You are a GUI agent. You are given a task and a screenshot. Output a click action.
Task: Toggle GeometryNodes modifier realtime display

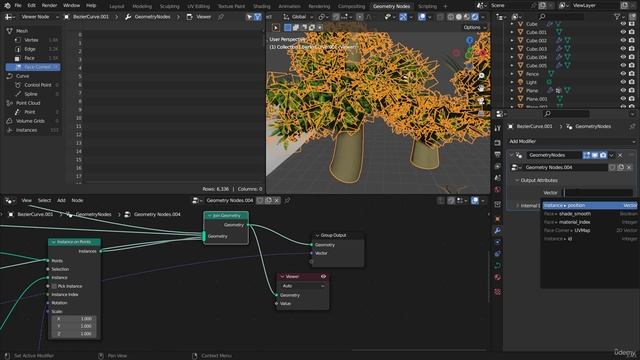(x=595, y=155)
